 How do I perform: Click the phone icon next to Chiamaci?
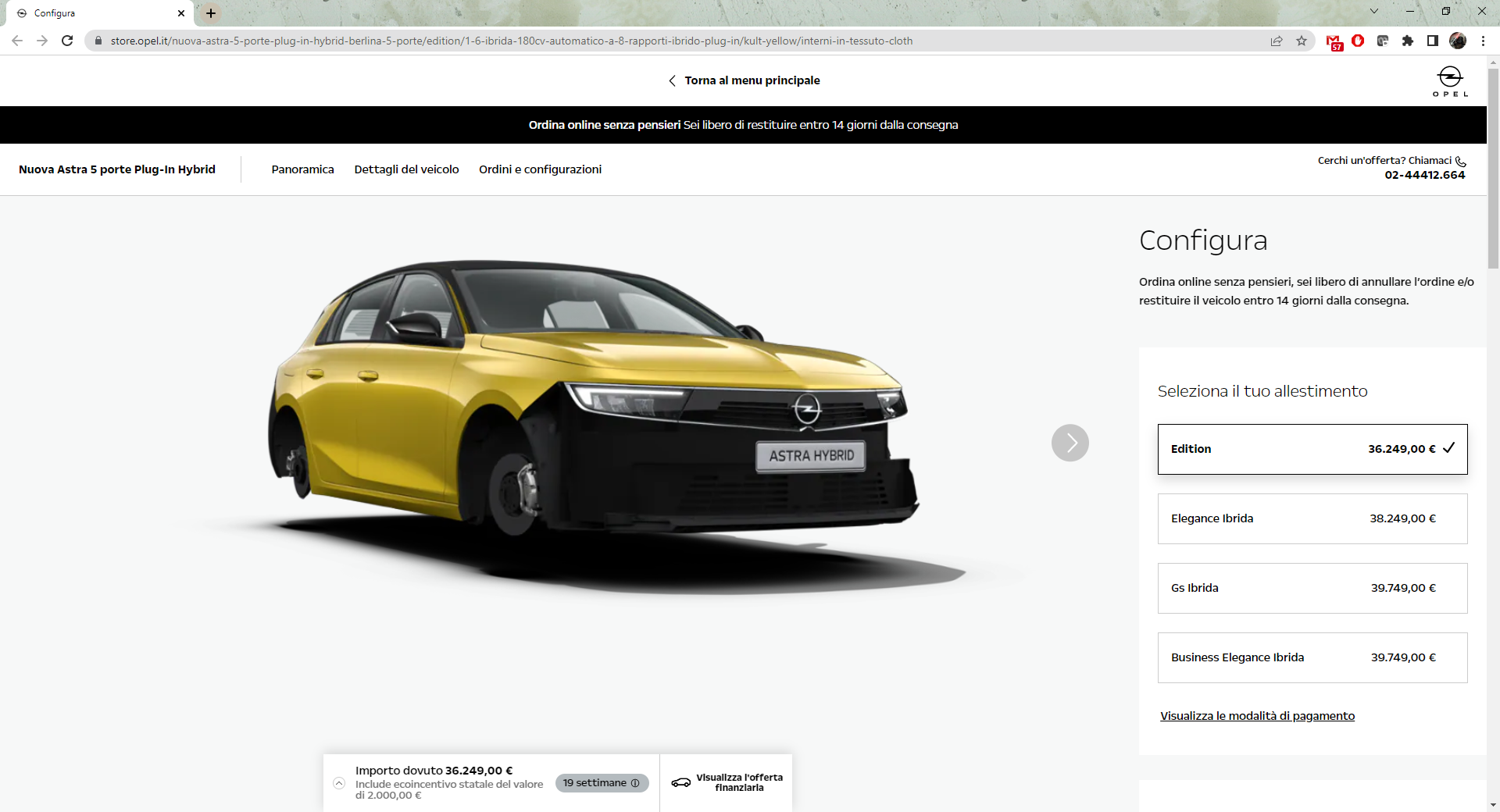(x=1461, y=162)
